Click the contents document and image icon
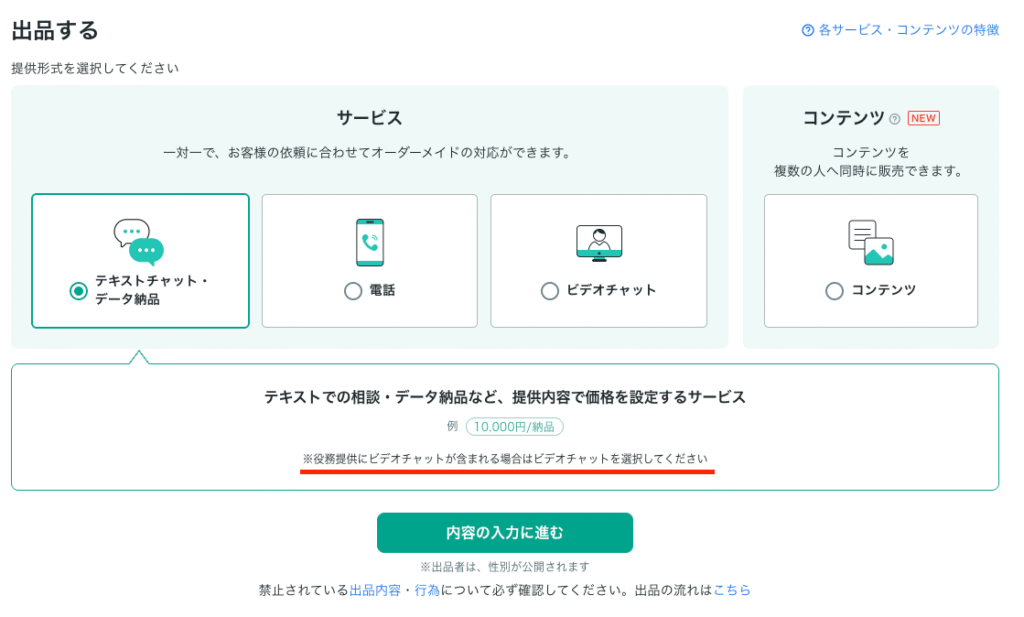 click(870, 242)
